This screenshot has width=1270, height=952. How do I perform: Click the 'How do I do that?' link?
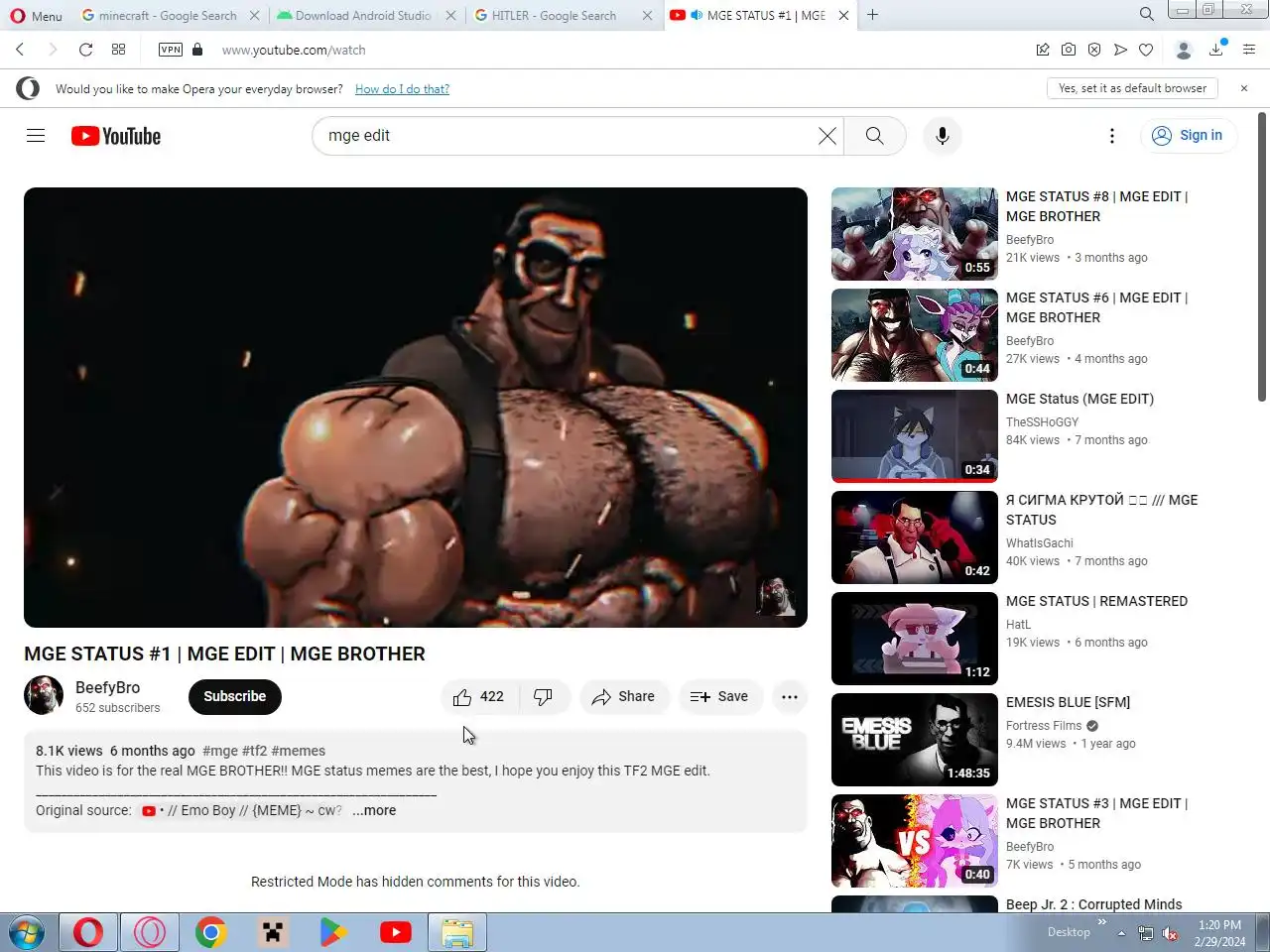[x=402, y=89]
